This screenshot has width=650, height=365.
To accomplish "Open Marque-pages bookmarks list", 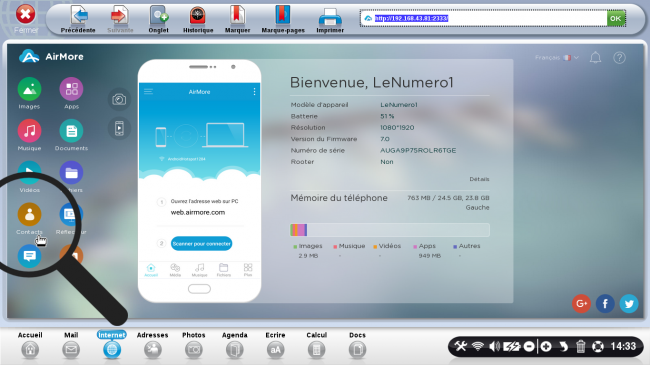I will (283, 19).
